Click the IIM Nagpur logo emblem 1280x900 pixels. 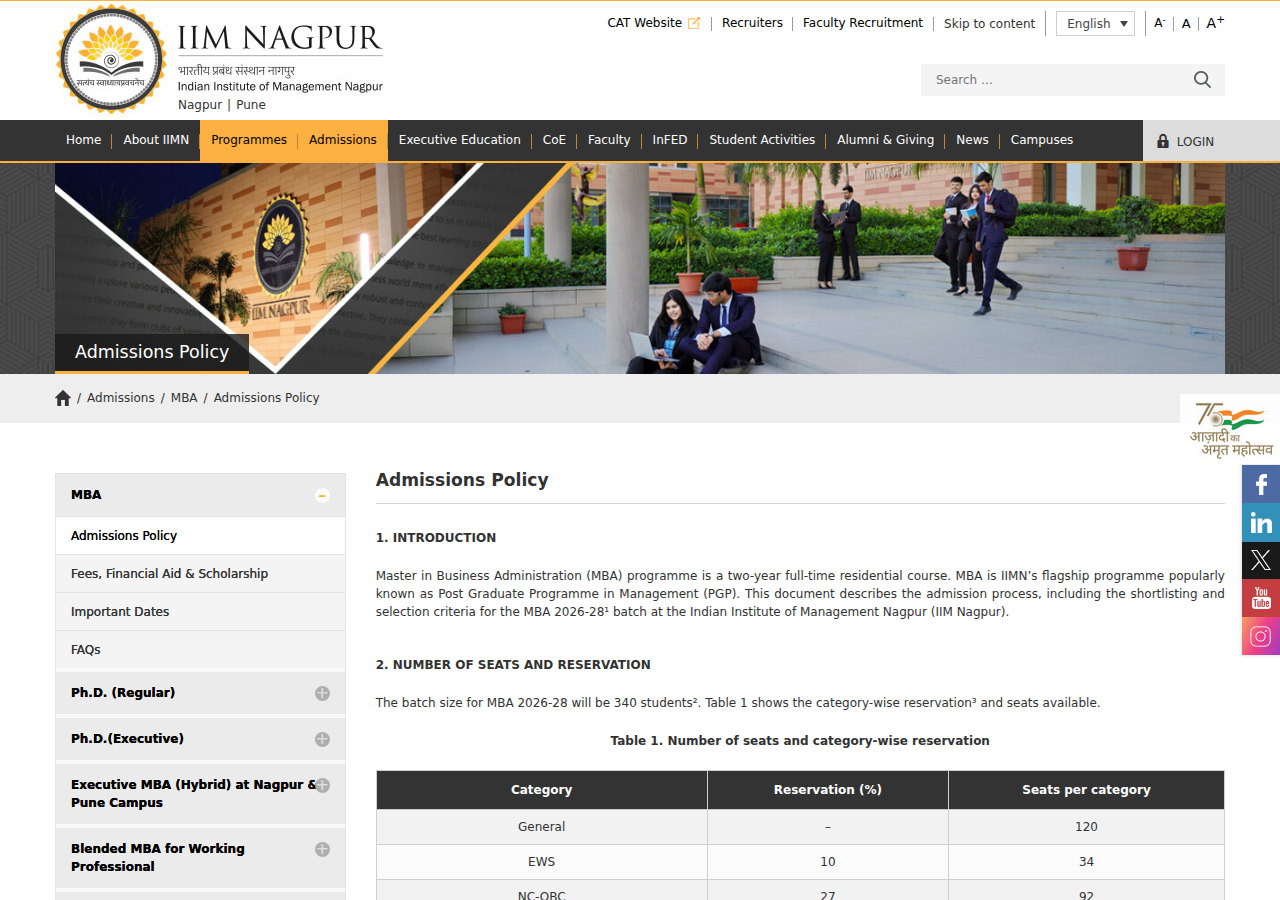pos(112,59)
